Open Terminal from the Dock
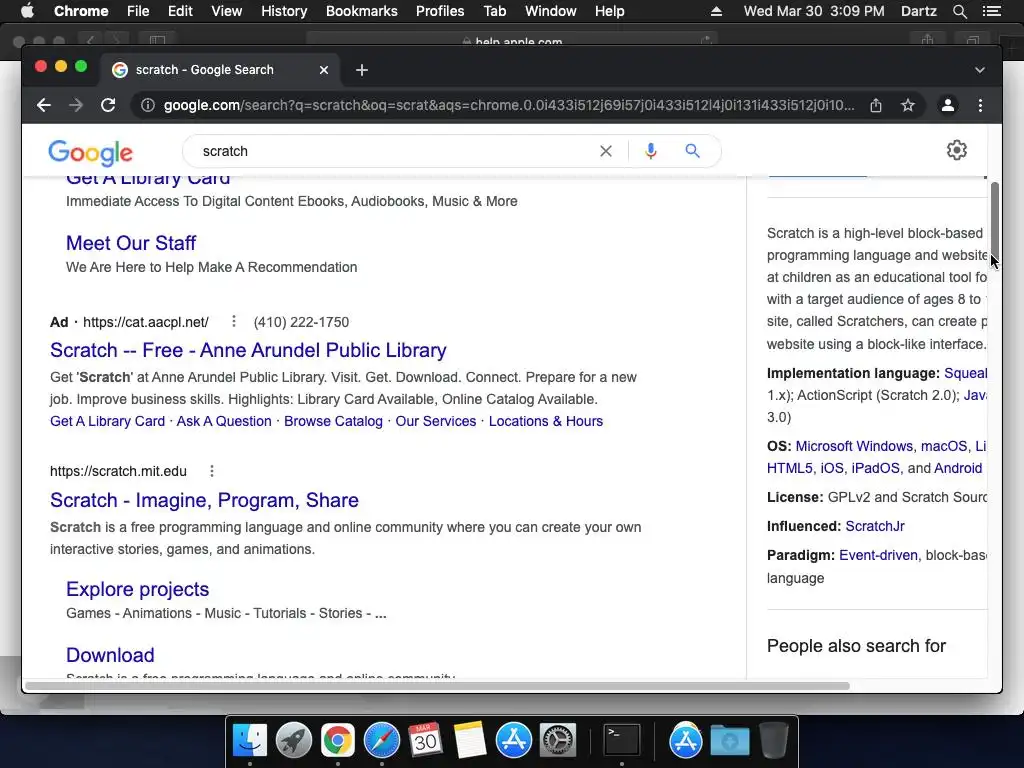The height and width of the screenshot is (768, 1024). (x=622, y=740)
